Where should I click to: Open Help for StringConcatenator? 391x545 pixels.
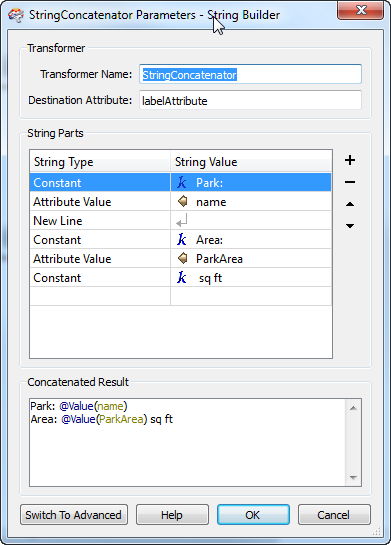pyautogui.click(x=172, y=515)
